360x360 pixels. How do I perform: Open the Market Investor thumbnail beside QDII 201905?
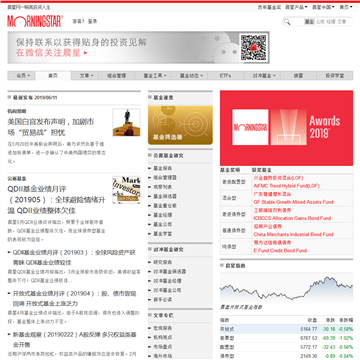pos(126,190)
